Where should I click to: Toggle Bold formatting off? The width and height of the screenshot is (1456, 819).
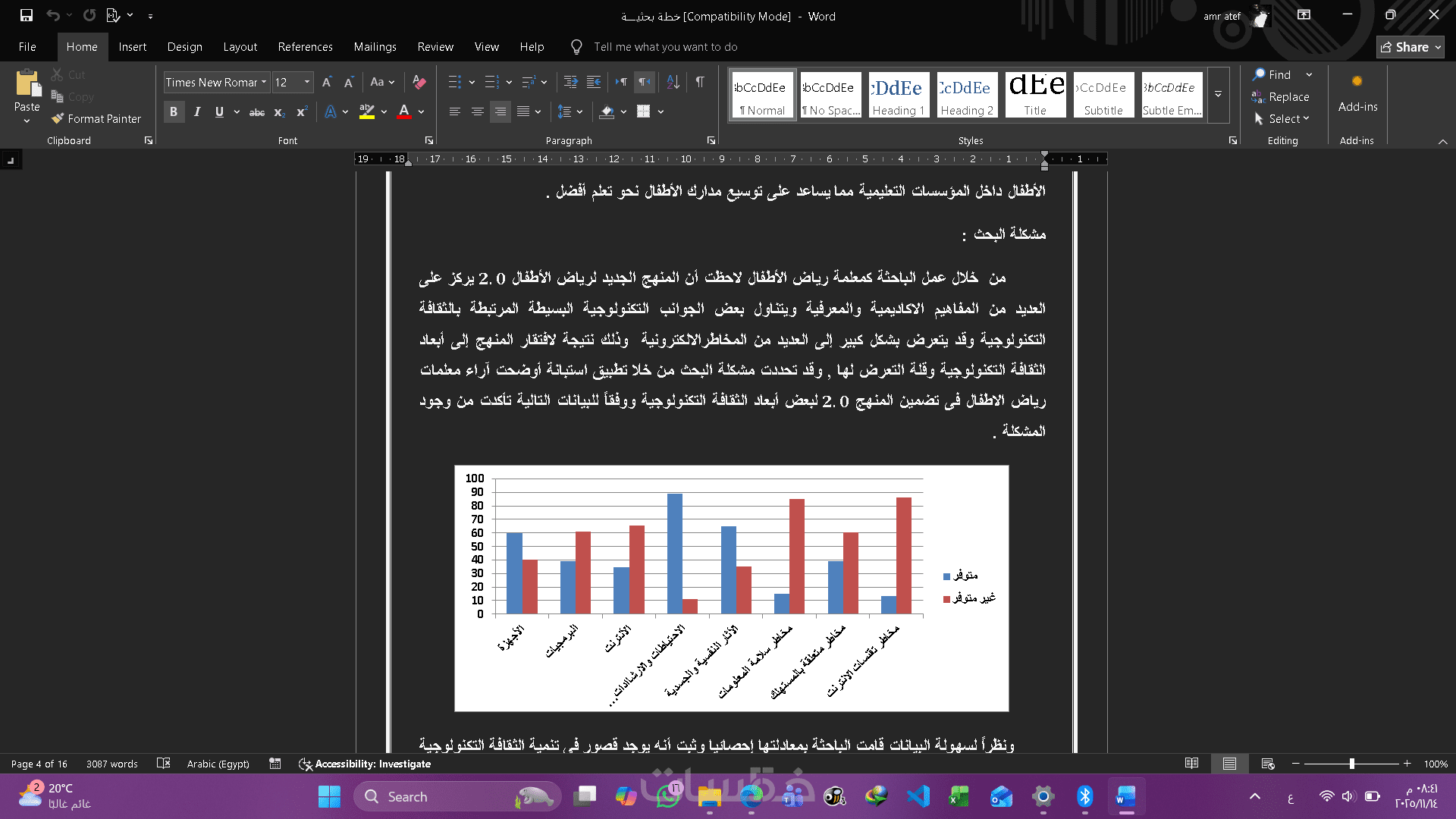pos(174,112)
